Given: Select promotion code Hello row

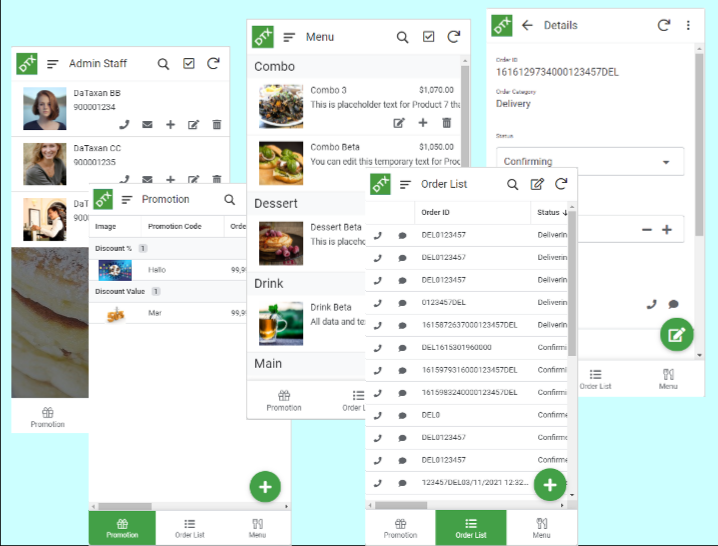Looking at the screenshot, I should click(168, 270).
